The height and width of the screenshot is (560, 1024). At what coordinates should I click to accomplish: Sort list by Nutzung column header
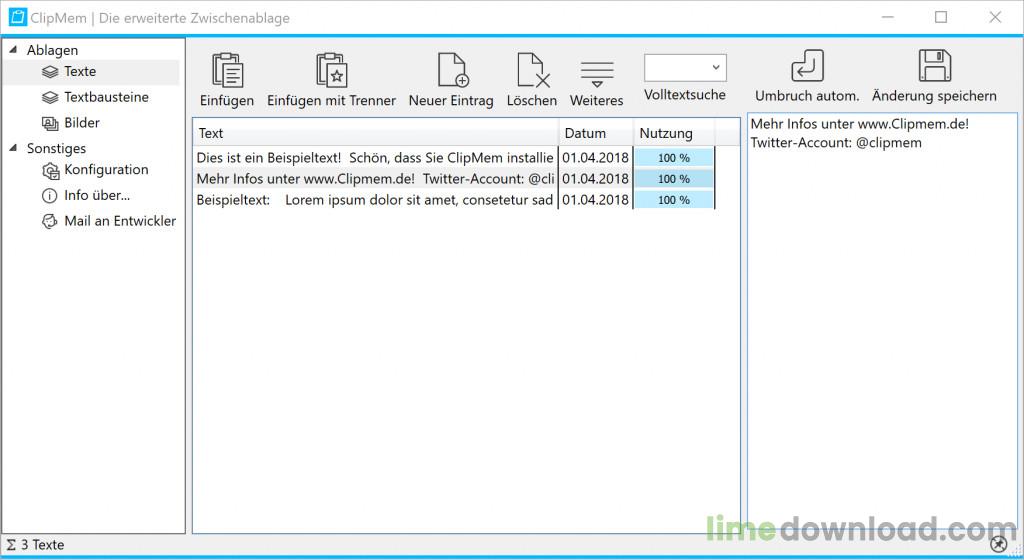[x=666, y=133]
